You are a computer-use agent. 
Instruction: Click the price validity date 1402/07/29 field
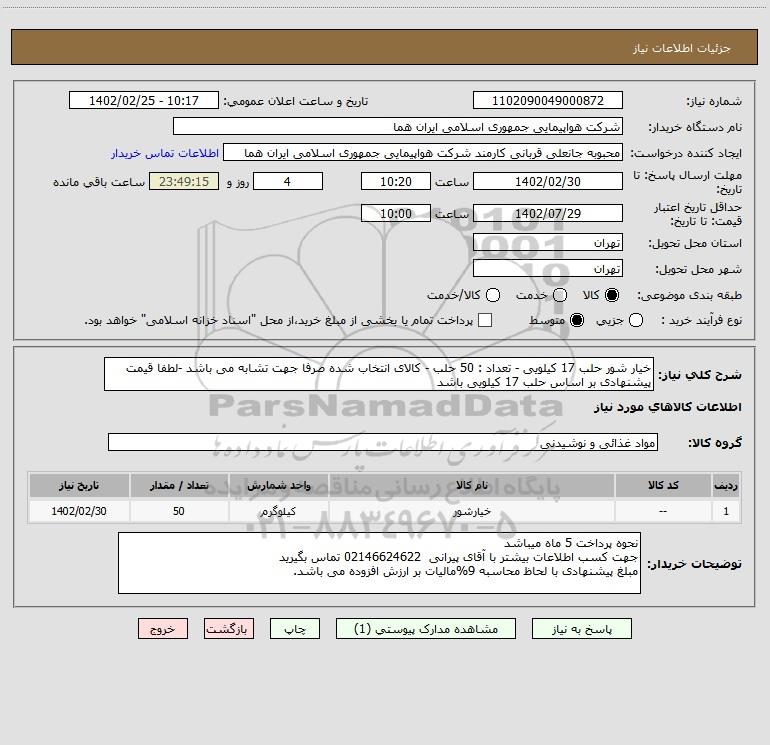click(x=548, y=213)
